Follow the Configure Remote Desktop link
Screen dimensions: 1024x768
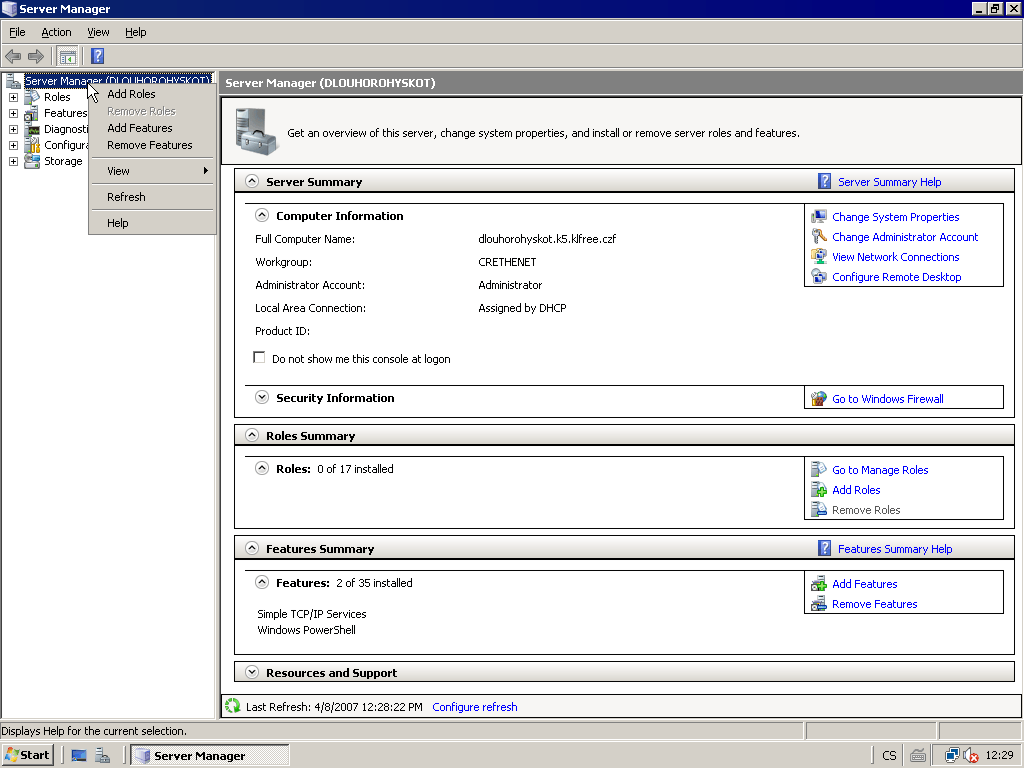pyautogui.click(x=897, y=278)
